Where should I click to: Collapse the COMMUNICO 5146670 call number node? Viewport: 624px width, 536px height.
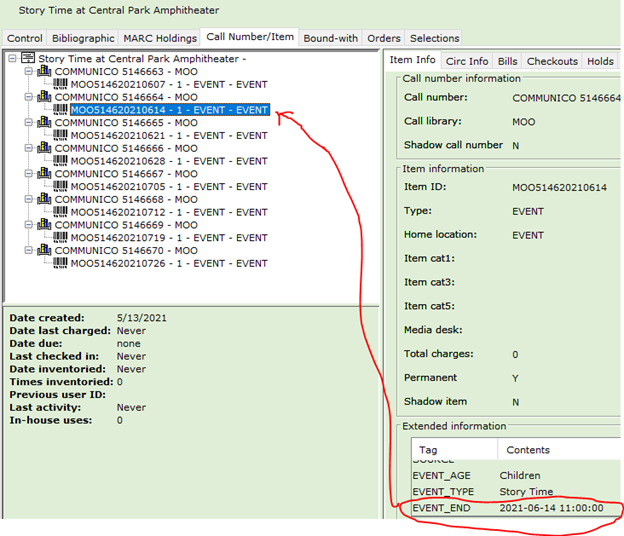(x=28, y=250)
